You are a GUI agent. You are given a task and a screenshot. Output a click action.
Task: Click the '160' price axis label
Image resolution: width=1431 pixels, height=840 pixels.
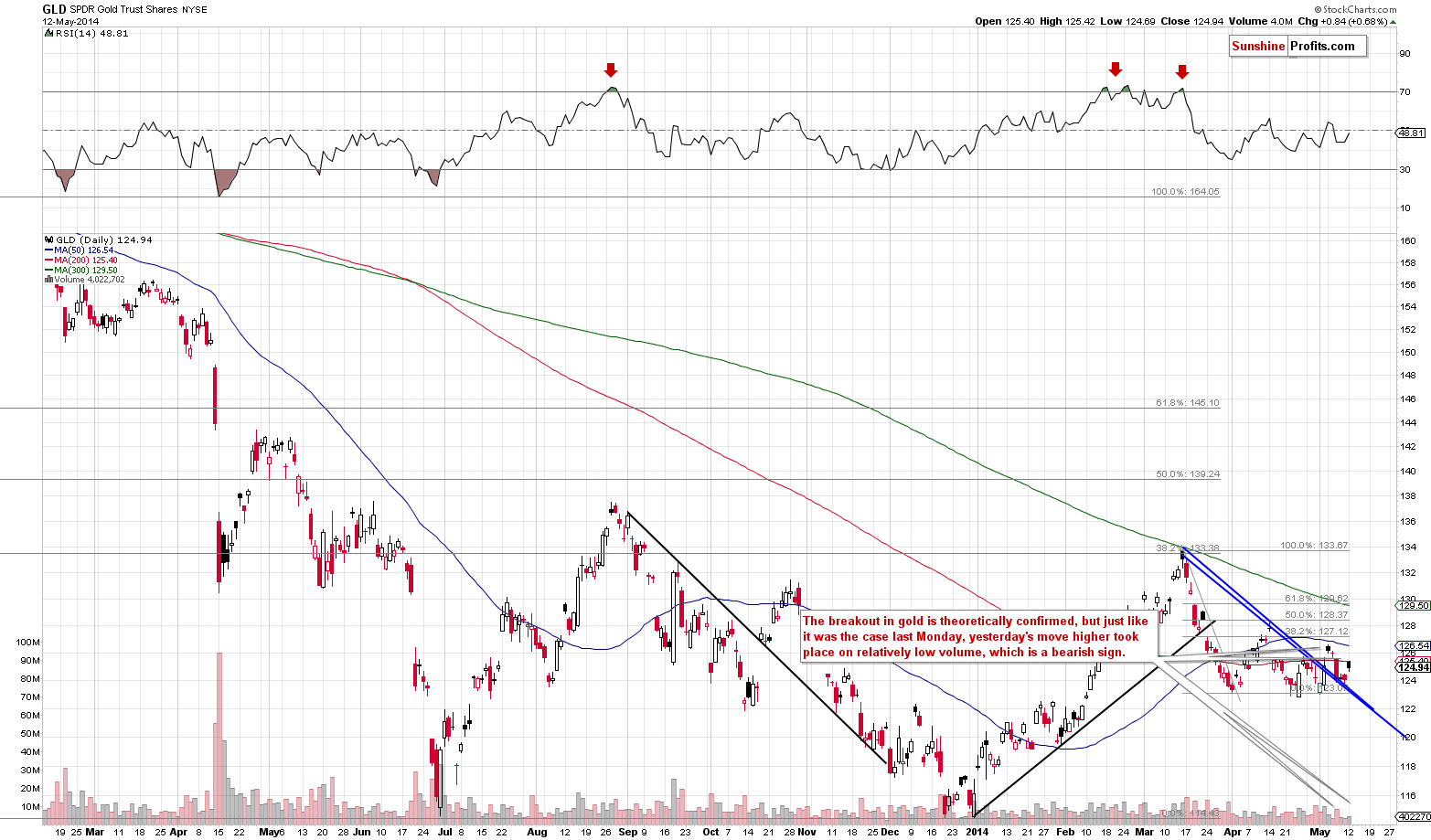tap(1408, 241)
